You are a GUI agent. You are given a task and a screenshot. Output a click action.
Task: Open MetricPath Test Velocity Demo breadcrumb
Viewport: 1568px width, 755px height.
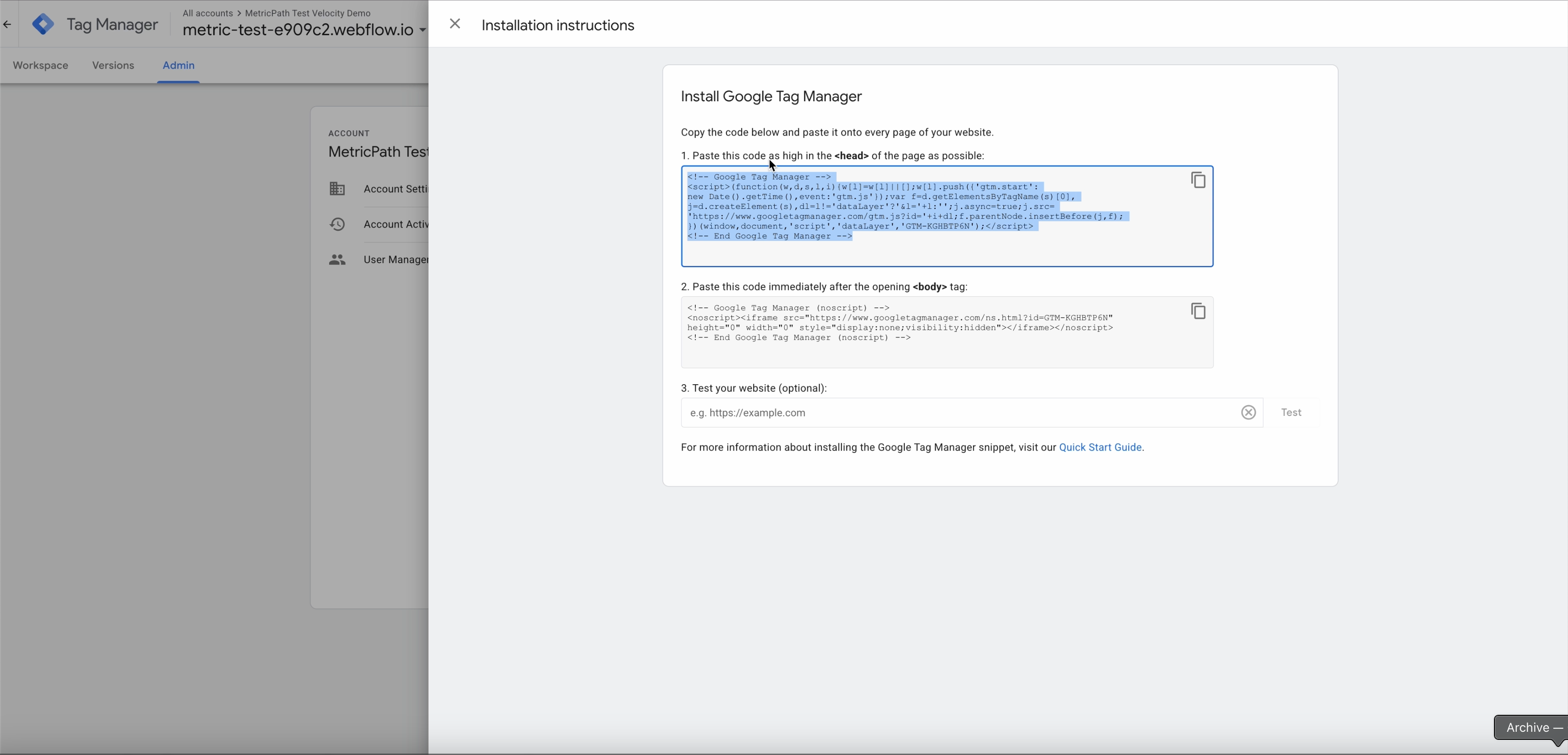307,13
